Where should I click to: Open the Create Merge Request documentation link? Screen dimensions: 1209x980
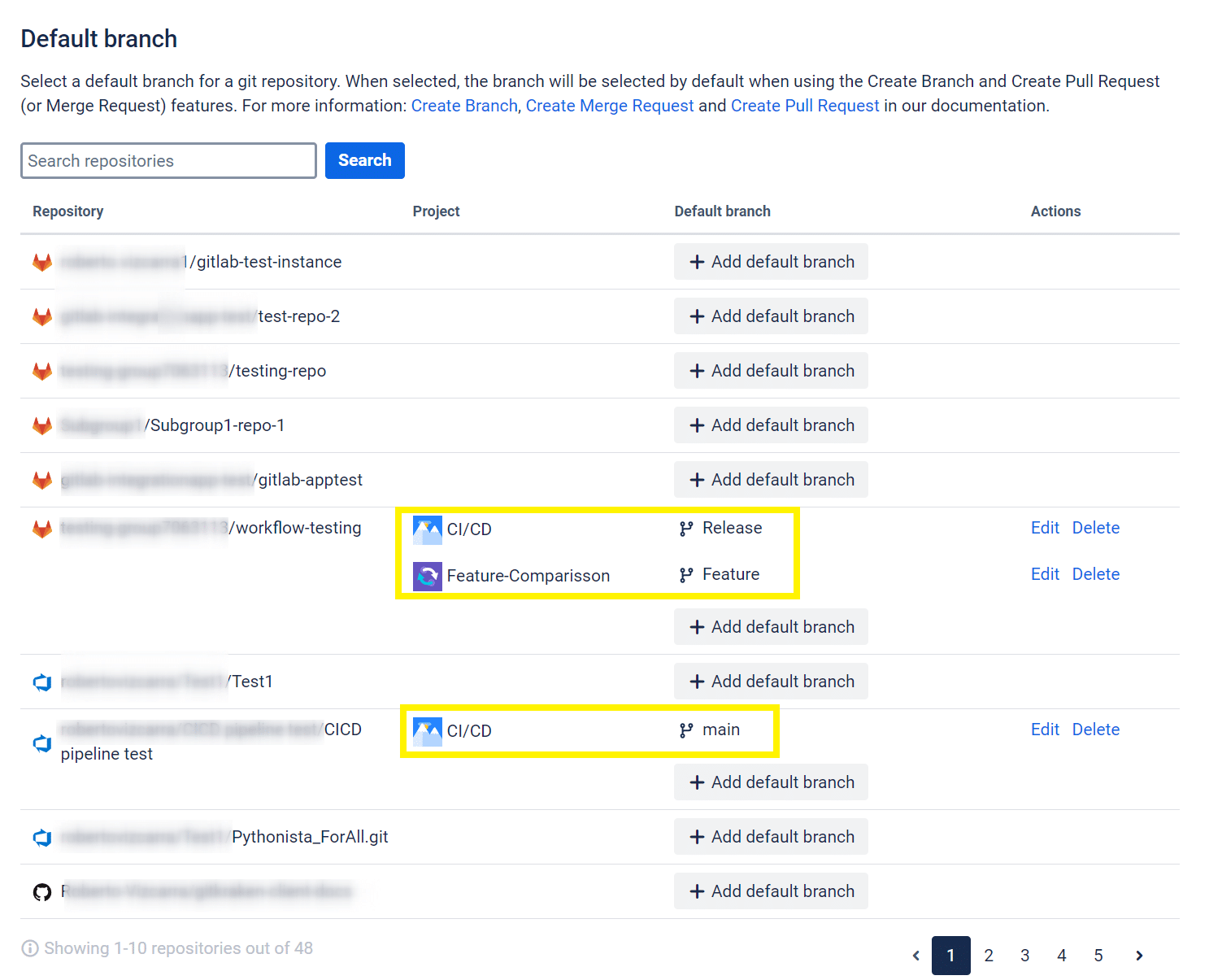tap(609, 106)
